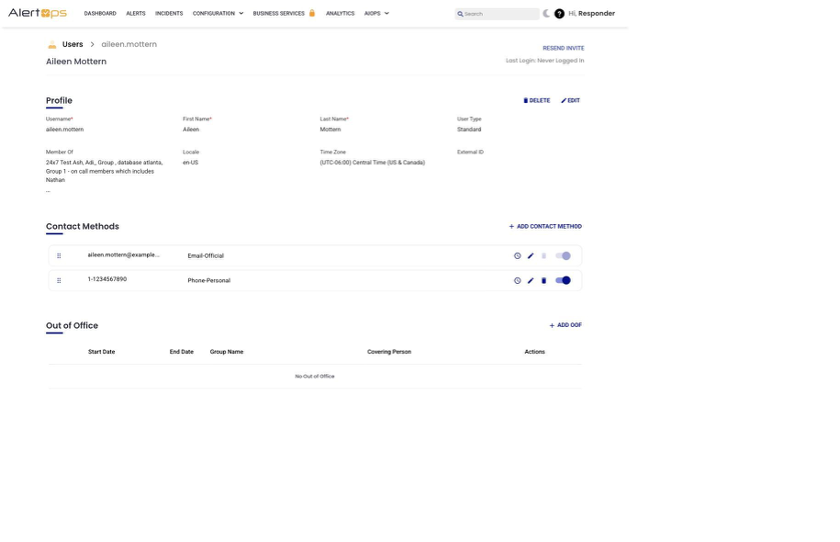
Task: Click the drag handle of 1-1234567890 row
Action: pyautogui.click(x=59, y=281)
